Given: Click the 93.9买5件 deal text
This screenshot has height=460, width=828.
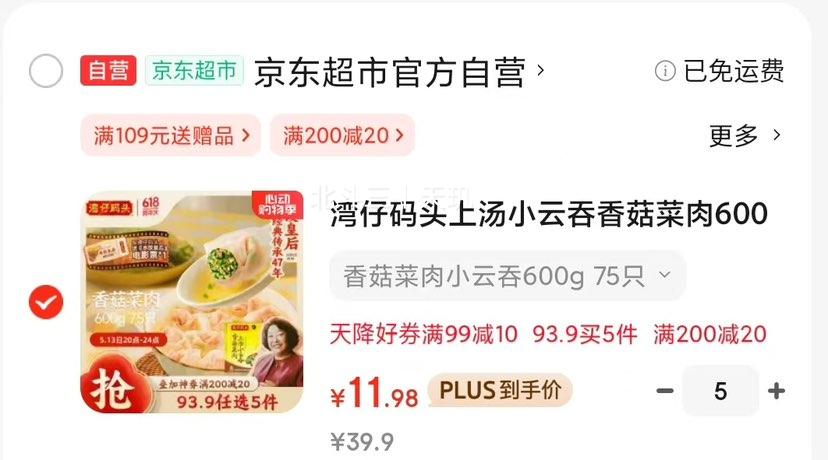Looking at the screenshot, I should tap(585, 334).
